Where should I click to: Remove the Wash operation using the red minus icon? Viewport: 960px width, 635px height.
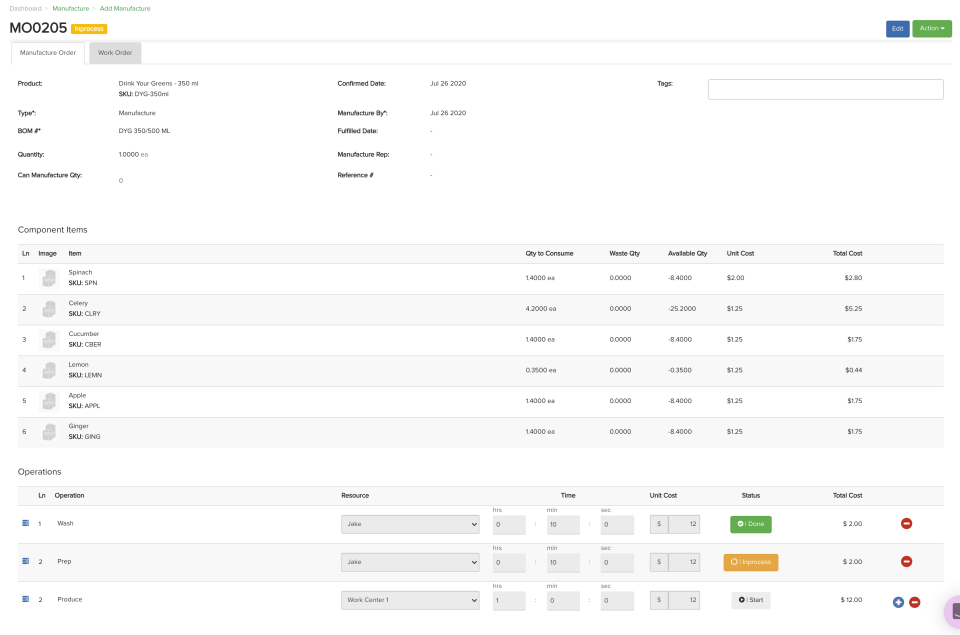click(x=906, y=523)
